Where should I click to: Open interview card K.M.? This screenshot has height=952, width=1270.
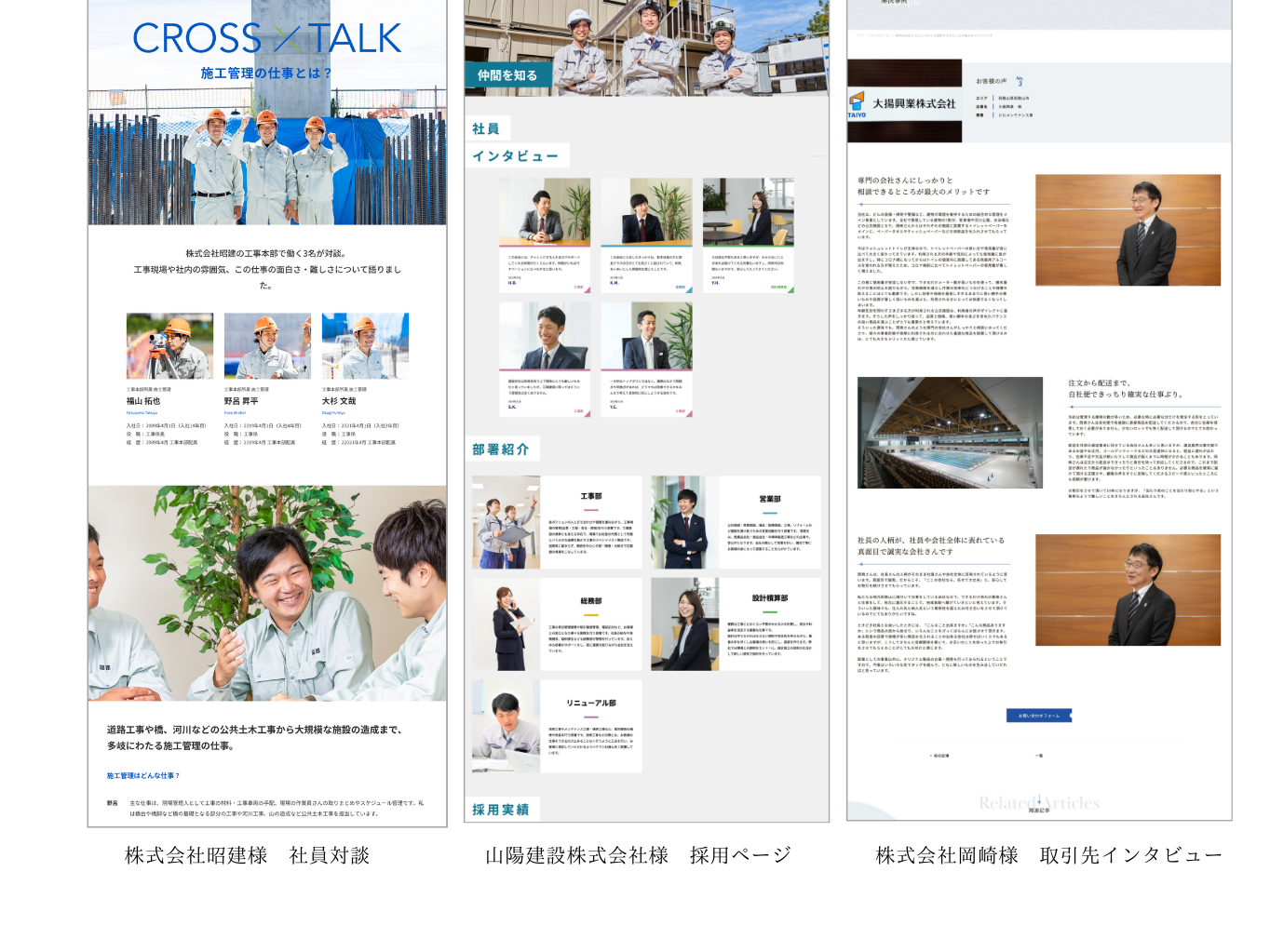[646, 235]
